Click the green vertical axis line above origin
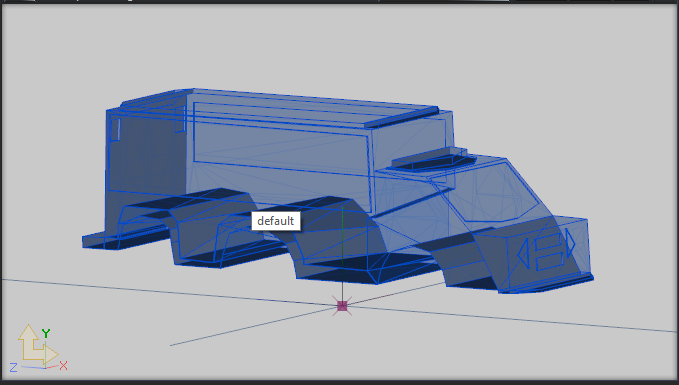679x385 pixels. coord(342,253)
